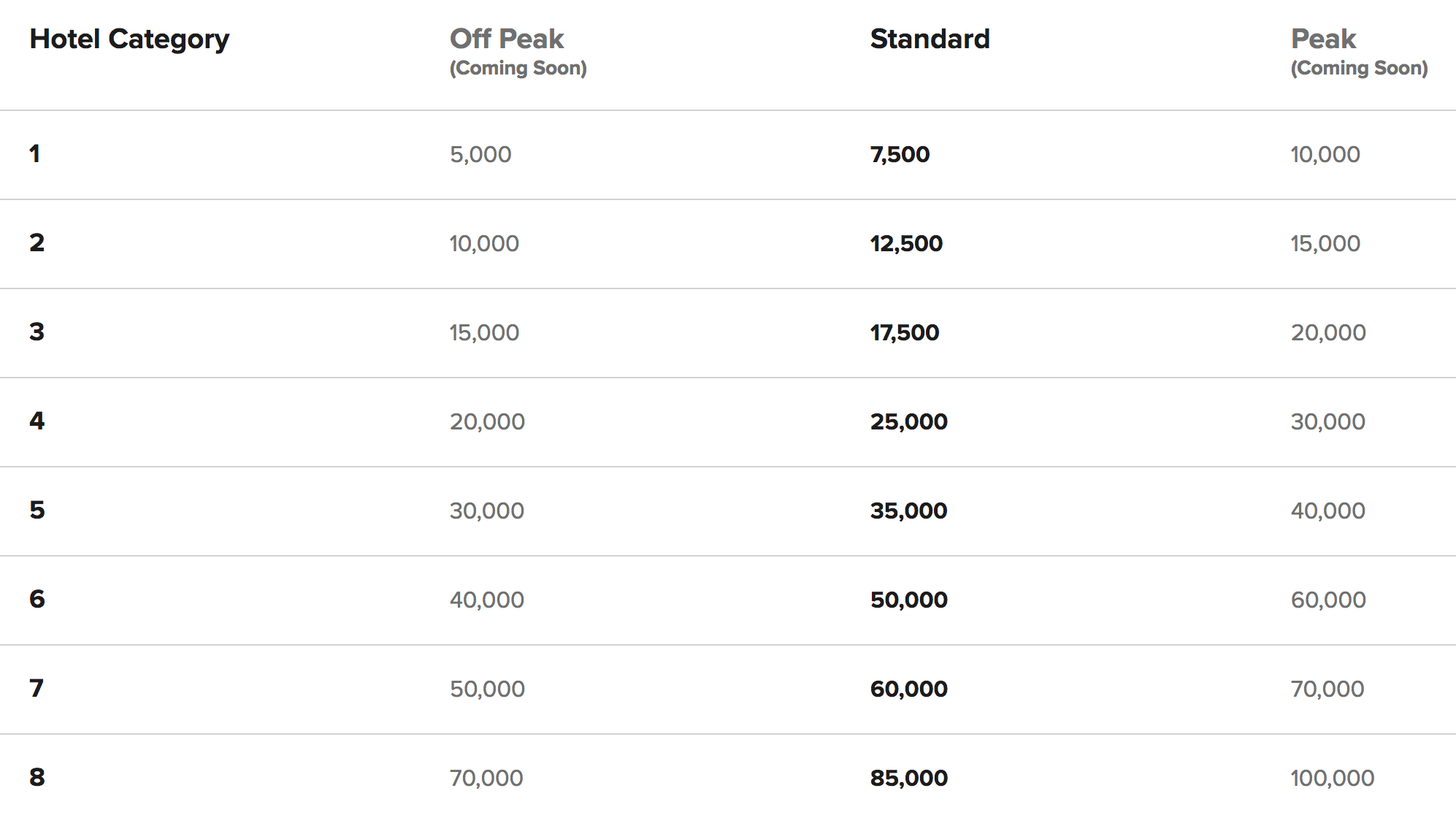The height and width of the screenshot is (818, 1456).
Task: Select Category 3 Peak 20,000 value
Action: pos(1328,333)
